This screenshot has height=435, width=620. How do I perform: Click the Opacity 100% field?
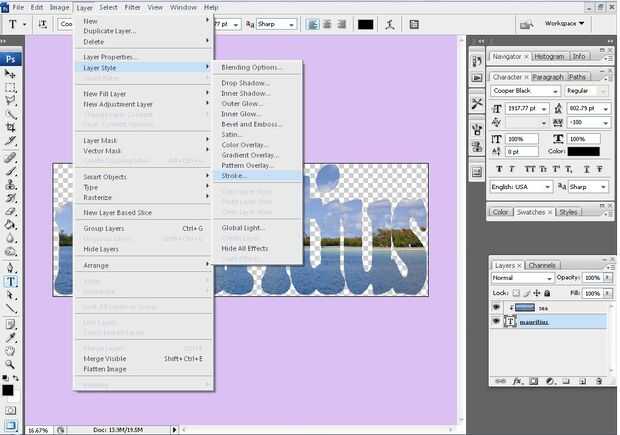pyautogui.click(x=592, y=278)
